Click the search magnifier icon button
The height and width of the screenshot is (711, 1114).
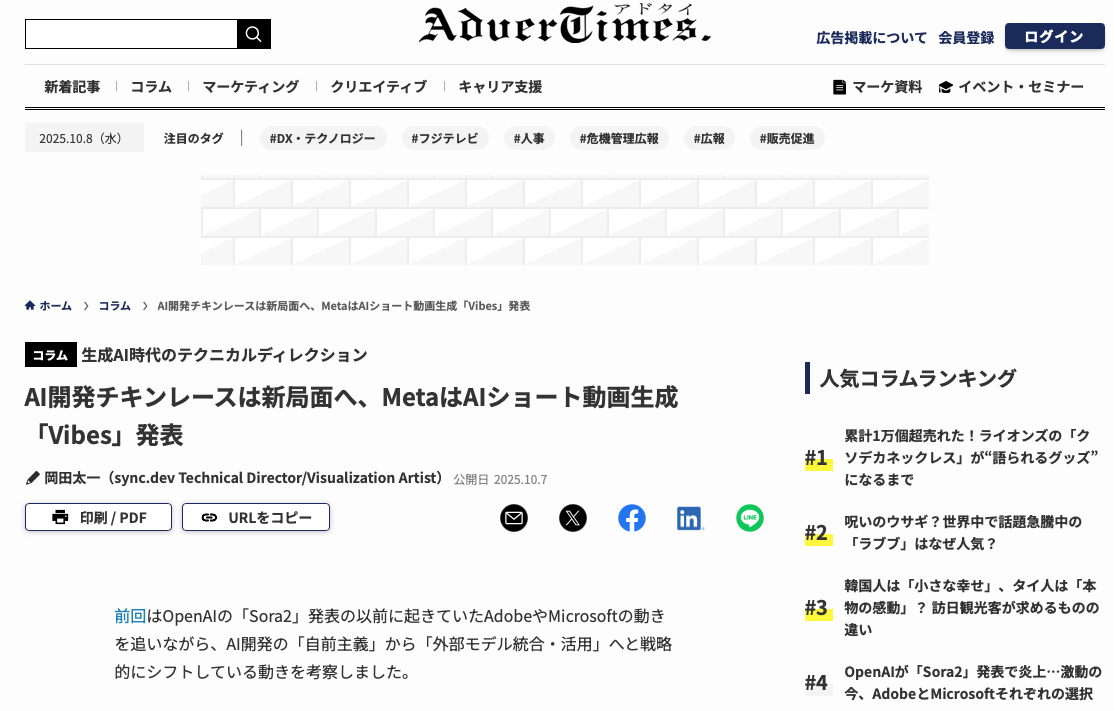[253, 35]
